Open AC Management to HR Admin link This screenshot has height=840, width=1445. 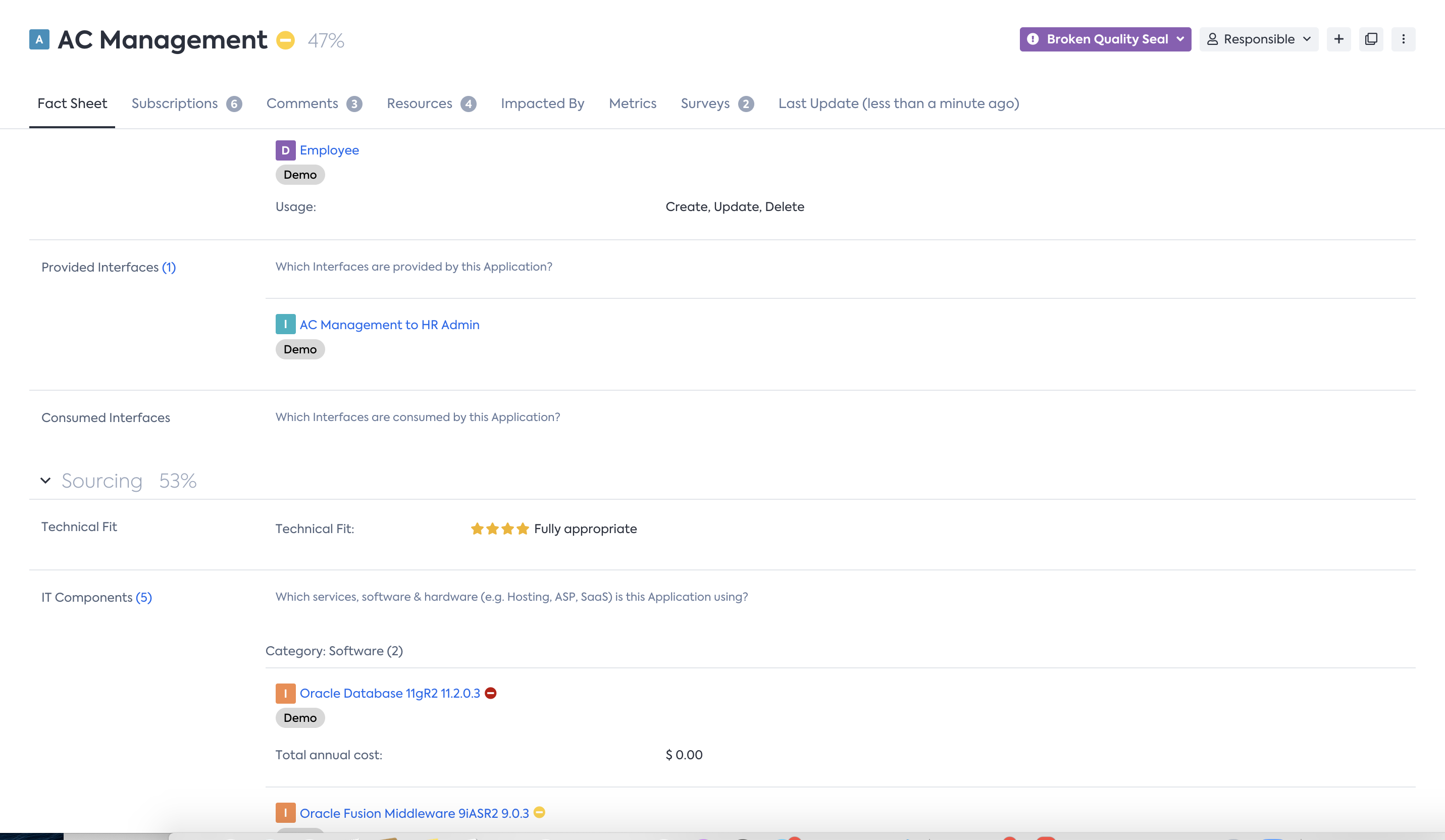tap(389, 325)
